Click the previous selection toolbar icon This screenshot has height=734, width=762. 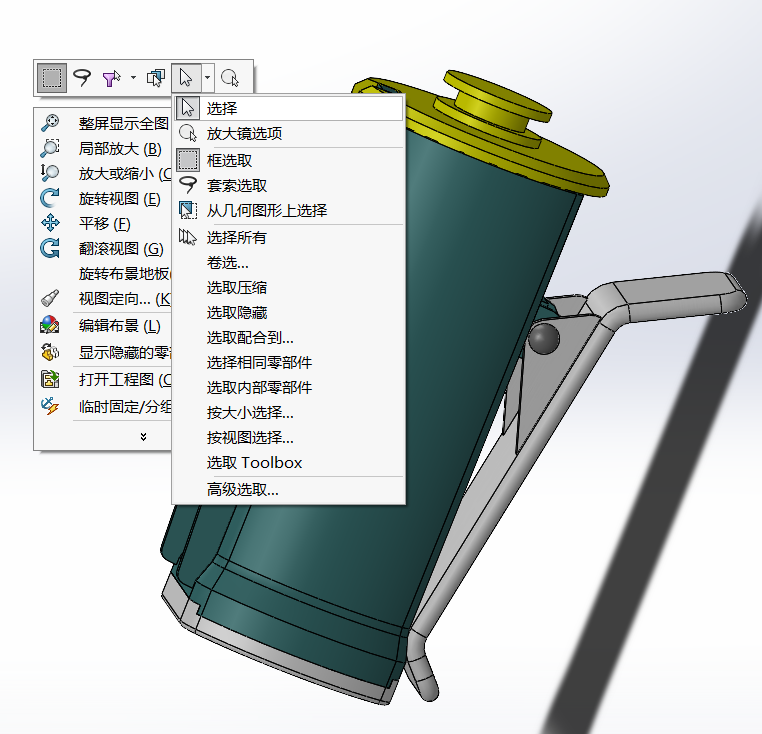[156, 78]
